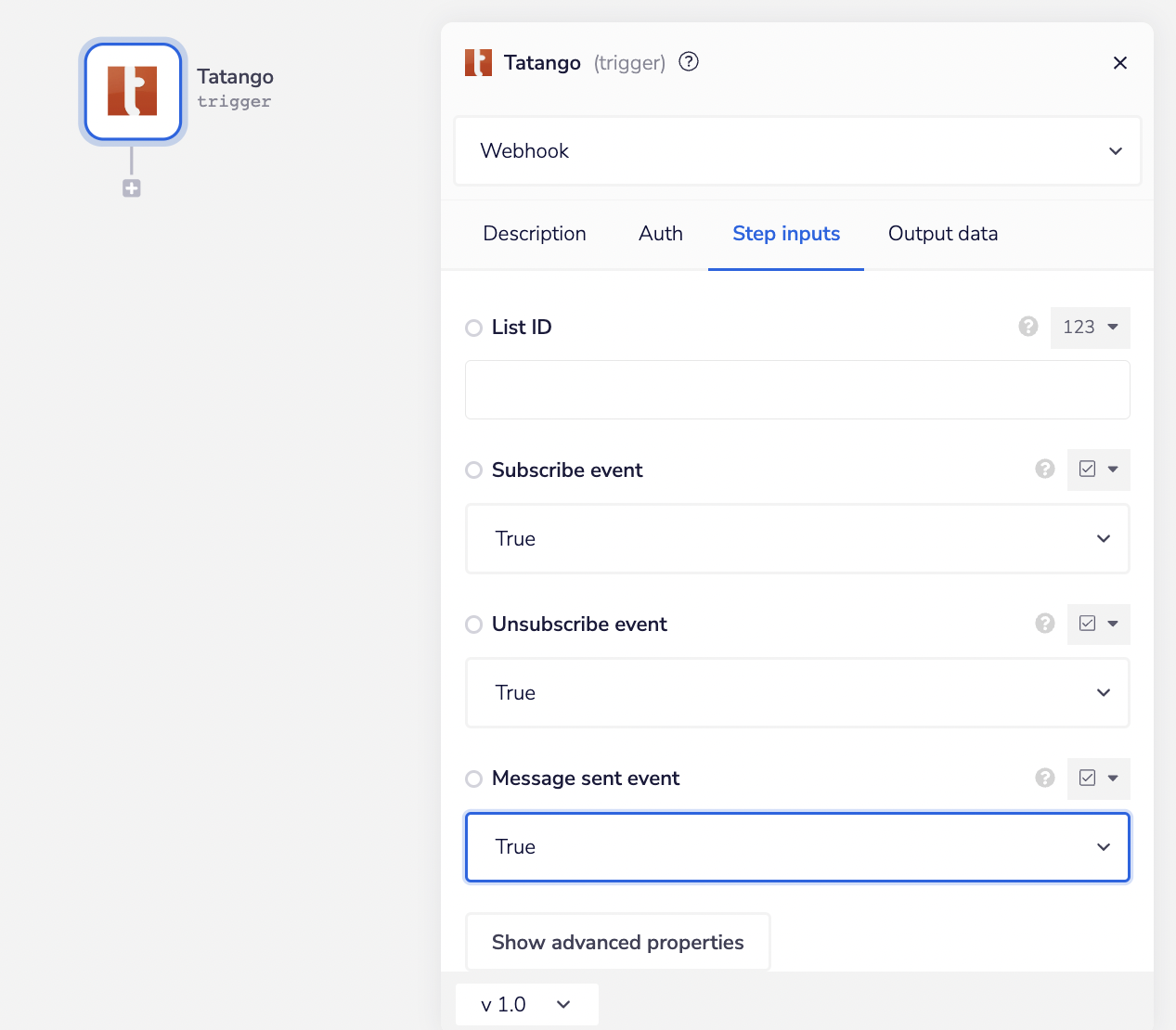Click help icon for List ID
The height and width of the screenshot is (1030, 1176).
[x=1027, y=327]
